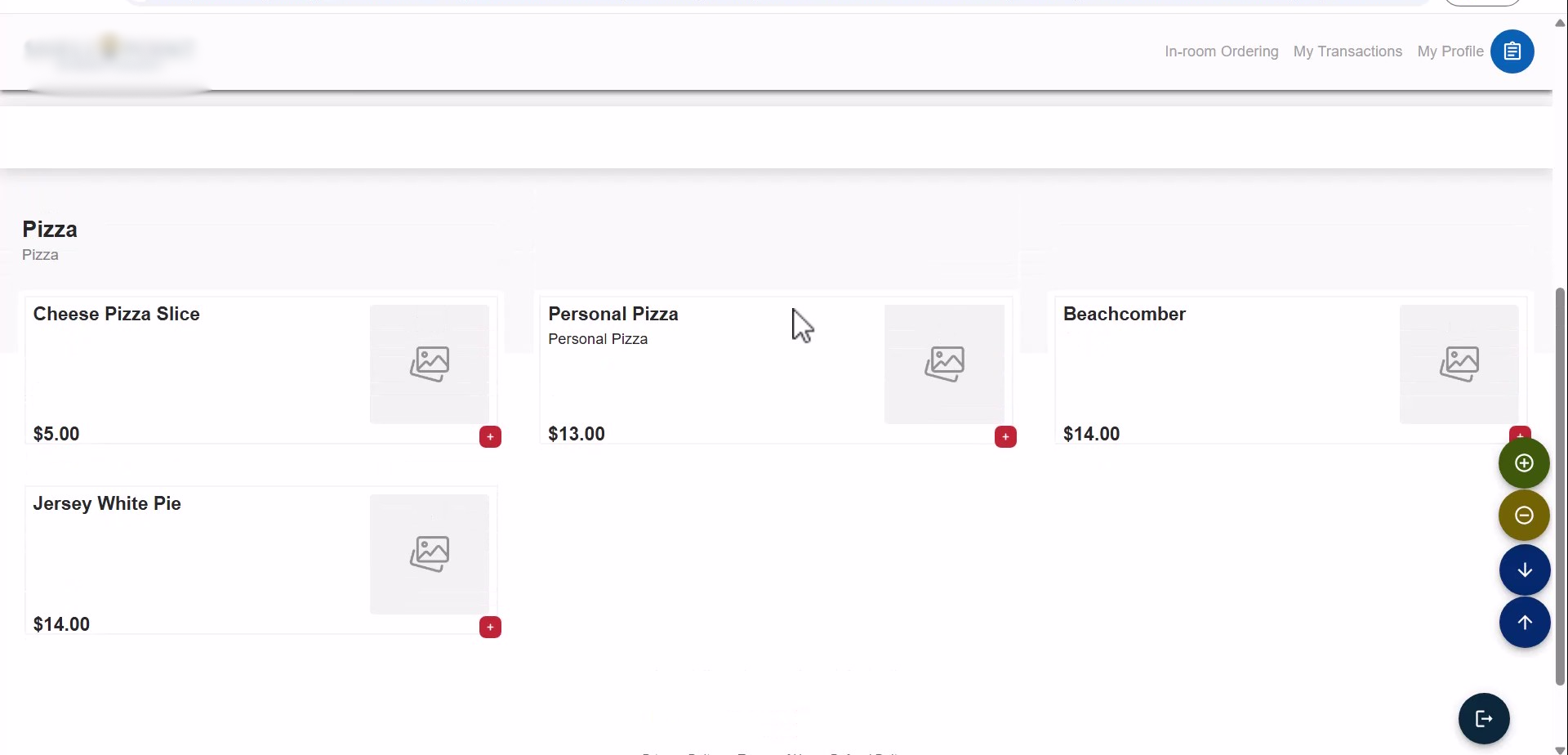Screen dimensions: 1568x755
Task: Click the vertical page scrollbar thumb
Action: (x=1560, y=486)
